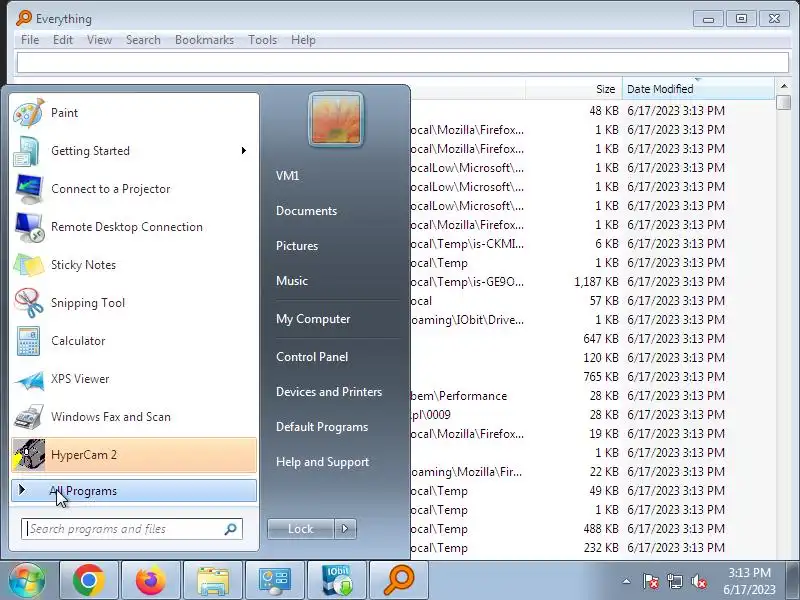Viewport: 800px width, 600px height.
Task: Click the Start orb button
Action: [x=27, y=580]
